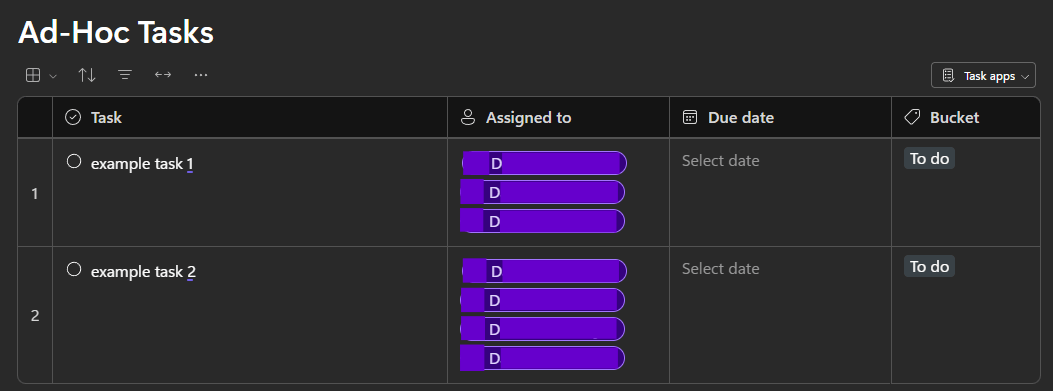Click the Due date column header
Screen dimensions: 1053x391
click(780, 118)
